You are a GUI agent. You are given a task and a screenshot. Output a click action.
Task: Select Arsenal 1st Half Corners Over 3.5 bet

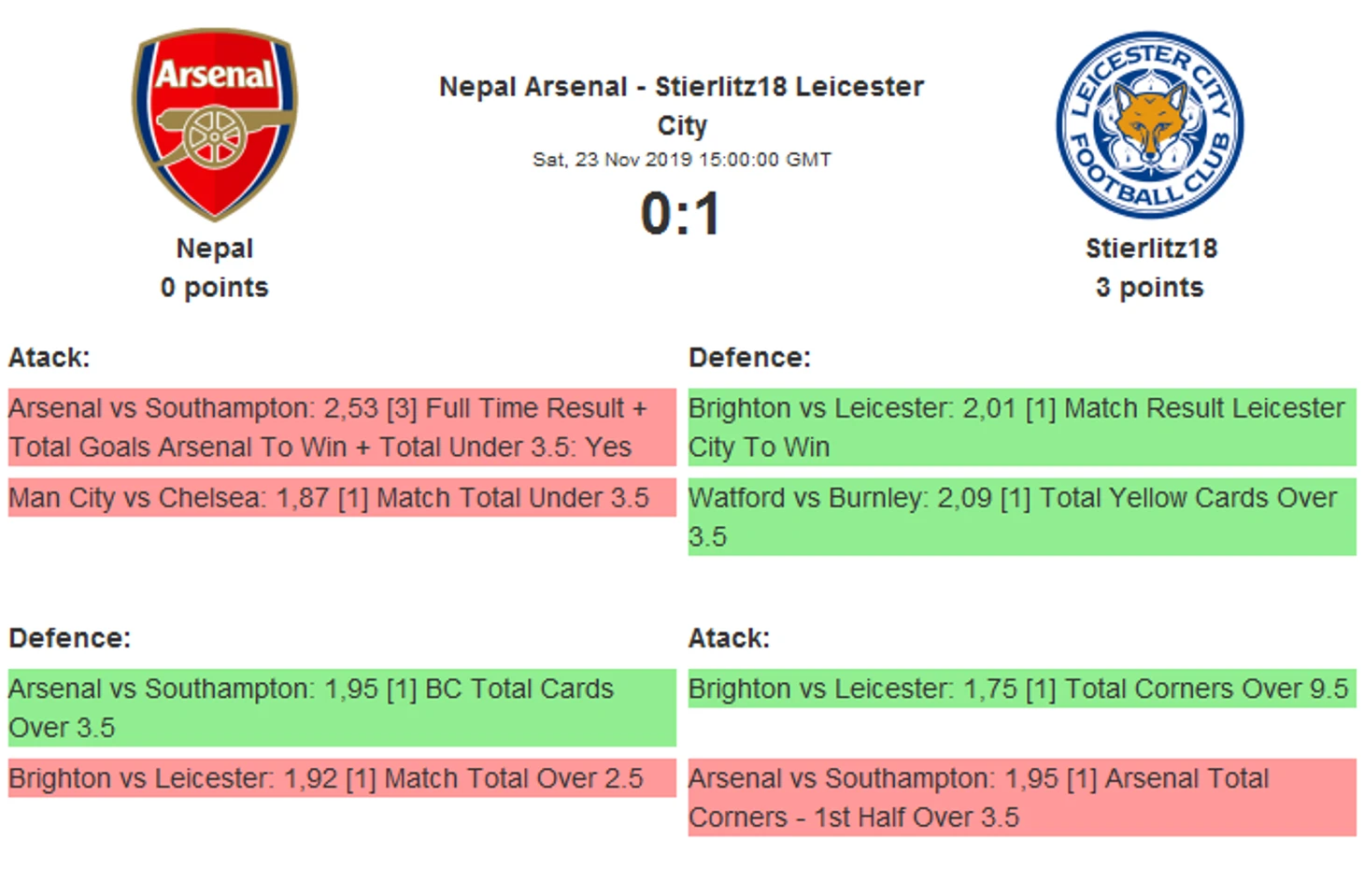tap(1021, 797)
